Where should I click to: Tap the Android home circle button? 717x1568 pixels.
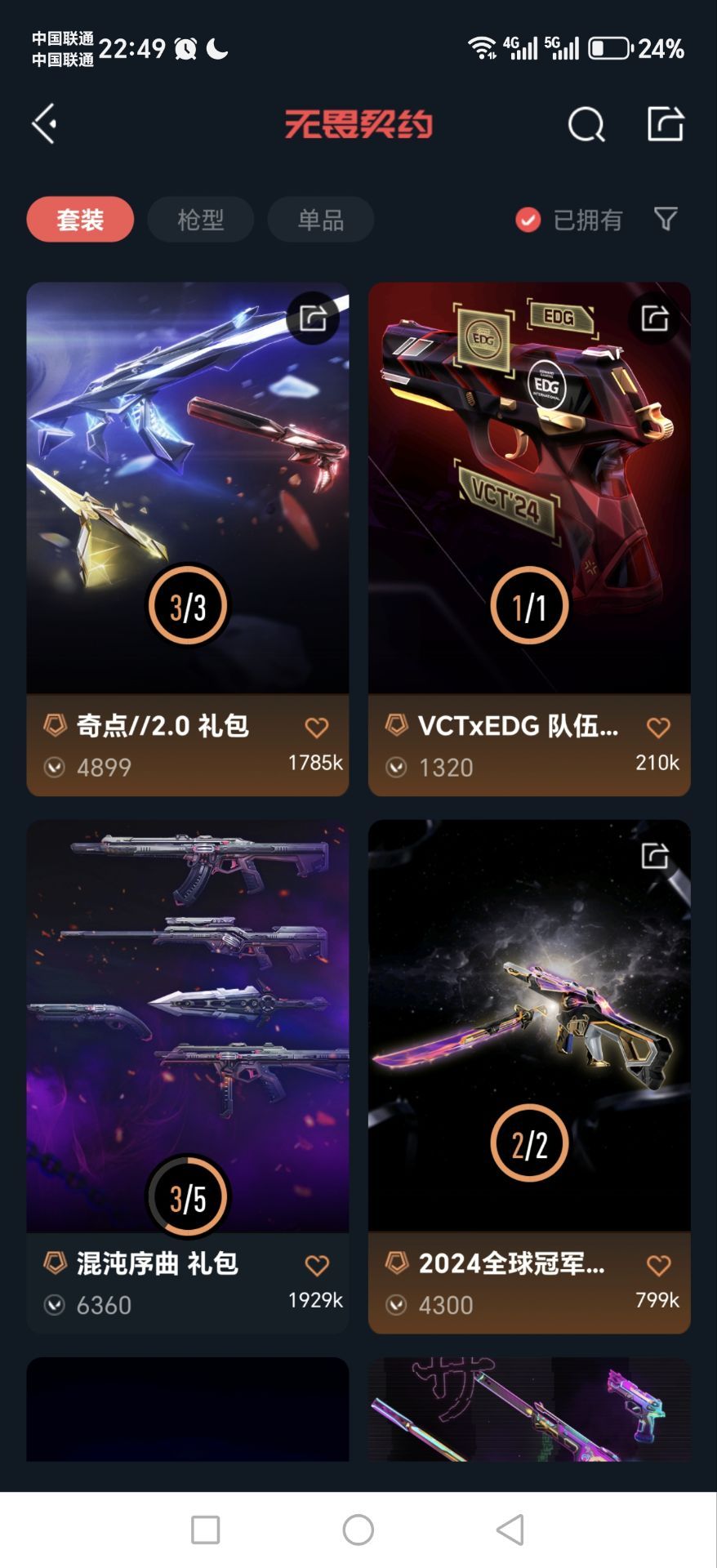click(358, 1530)
